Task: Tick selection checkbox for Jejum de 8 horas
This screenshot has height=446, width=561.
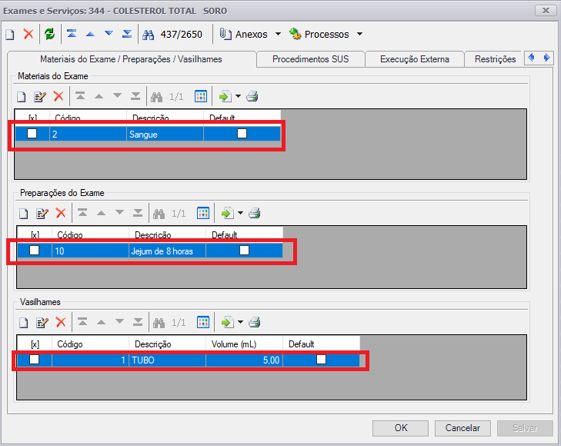Action: coord(34,250)
